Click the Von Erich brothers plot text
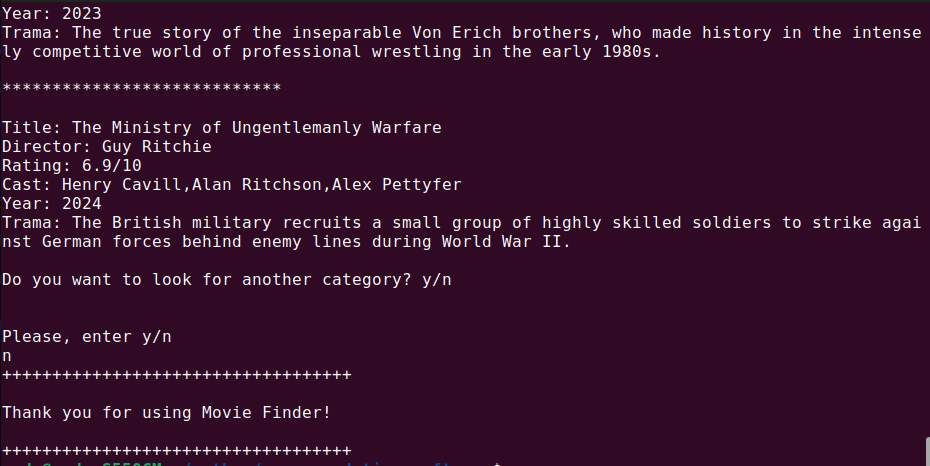930x466 pixels. (x=460, y=33)
